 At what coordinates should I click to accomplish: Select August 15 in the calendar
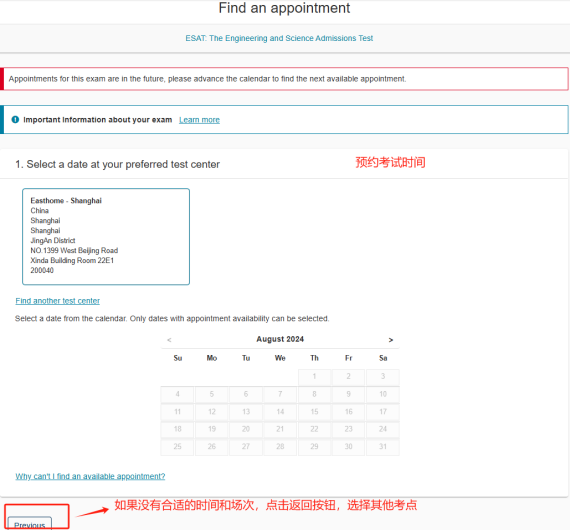pyautogui.click(x=314, y=412)
